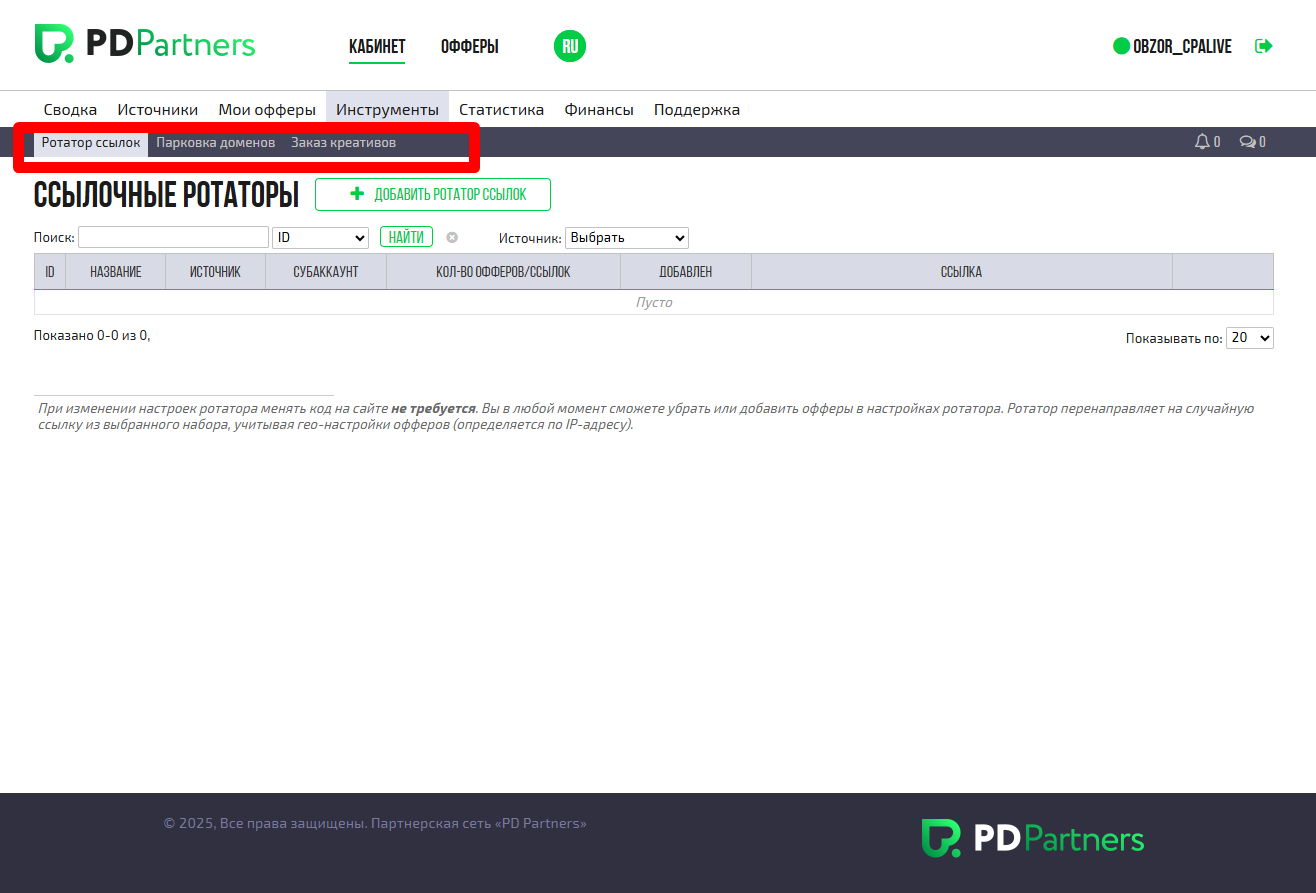Screen dimensions: 1316x893
Task: Go to Сводка tab
Action: click(70, 110)
